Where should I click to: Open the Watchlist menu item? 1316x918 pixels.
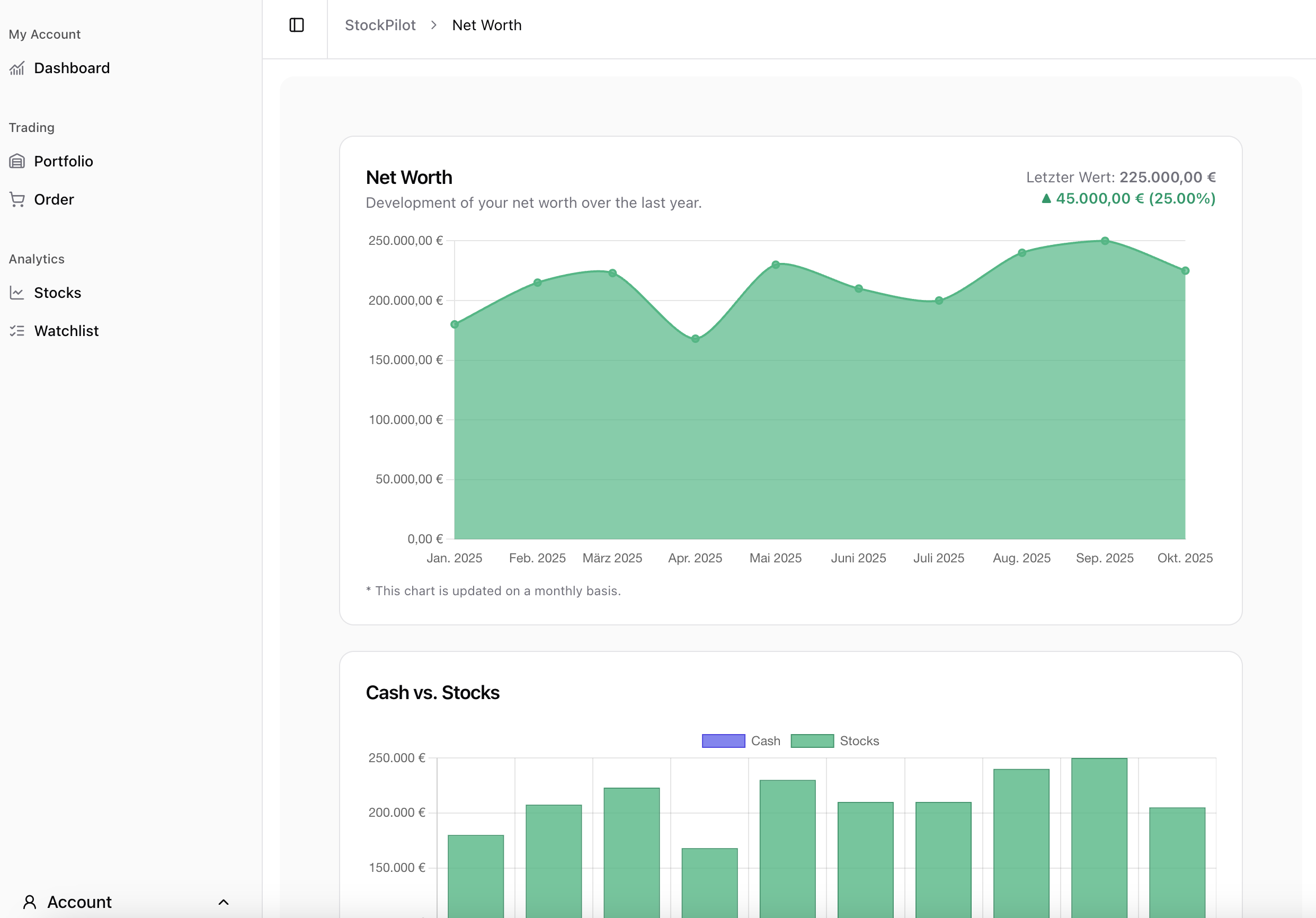pos(66,331)
